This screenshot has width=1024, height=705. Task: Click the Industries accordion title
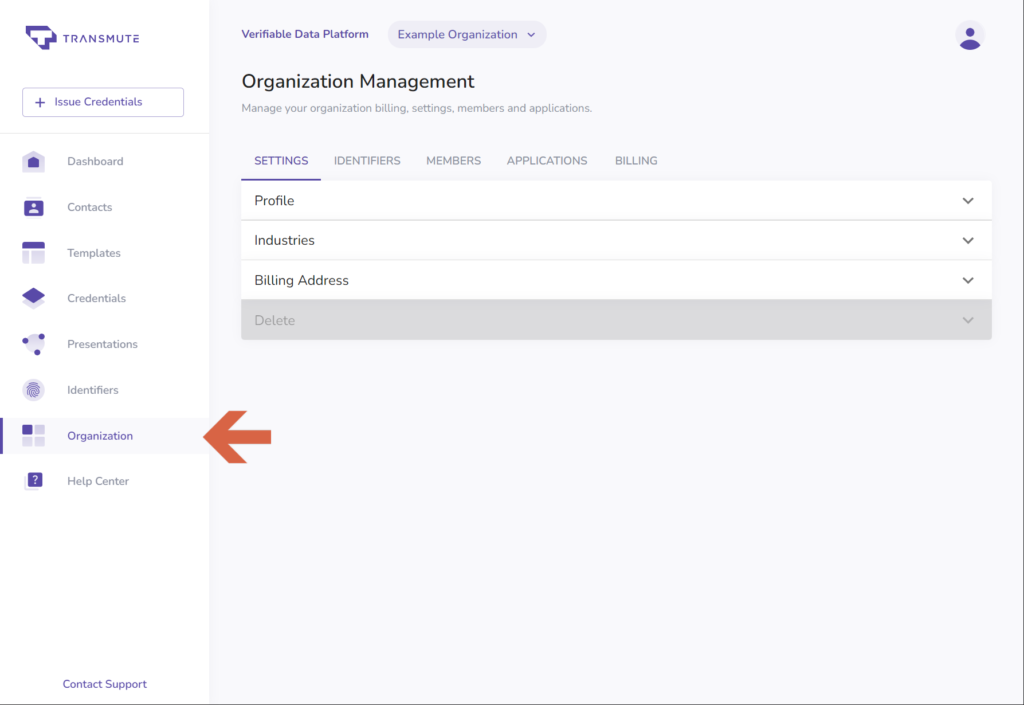[x=284, y=240]
